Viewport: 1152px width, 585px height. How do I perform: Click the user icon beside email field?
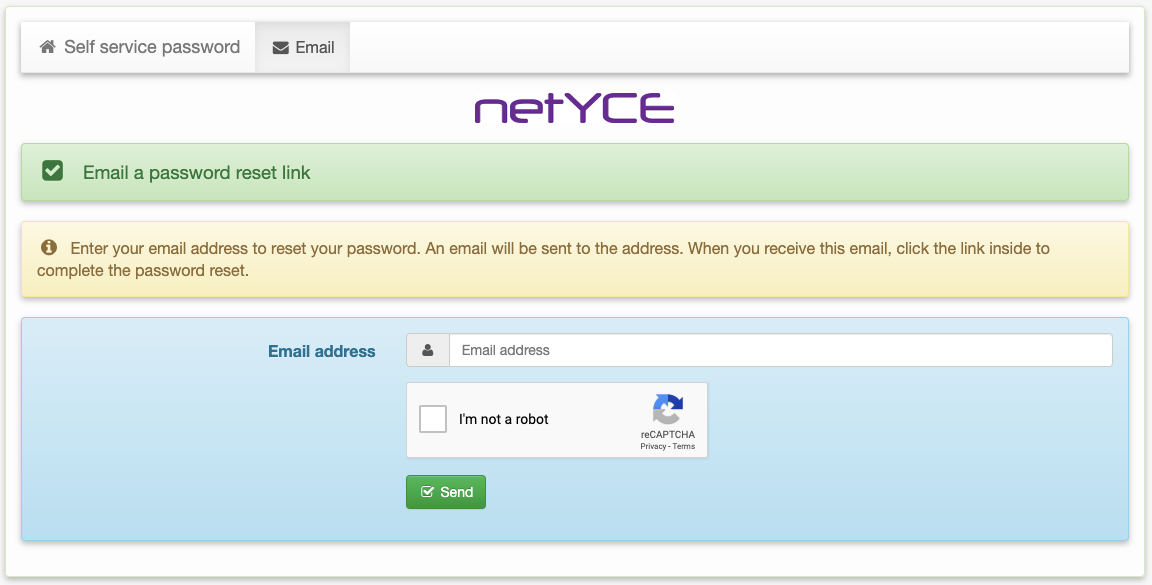click(x=428, y=350)
